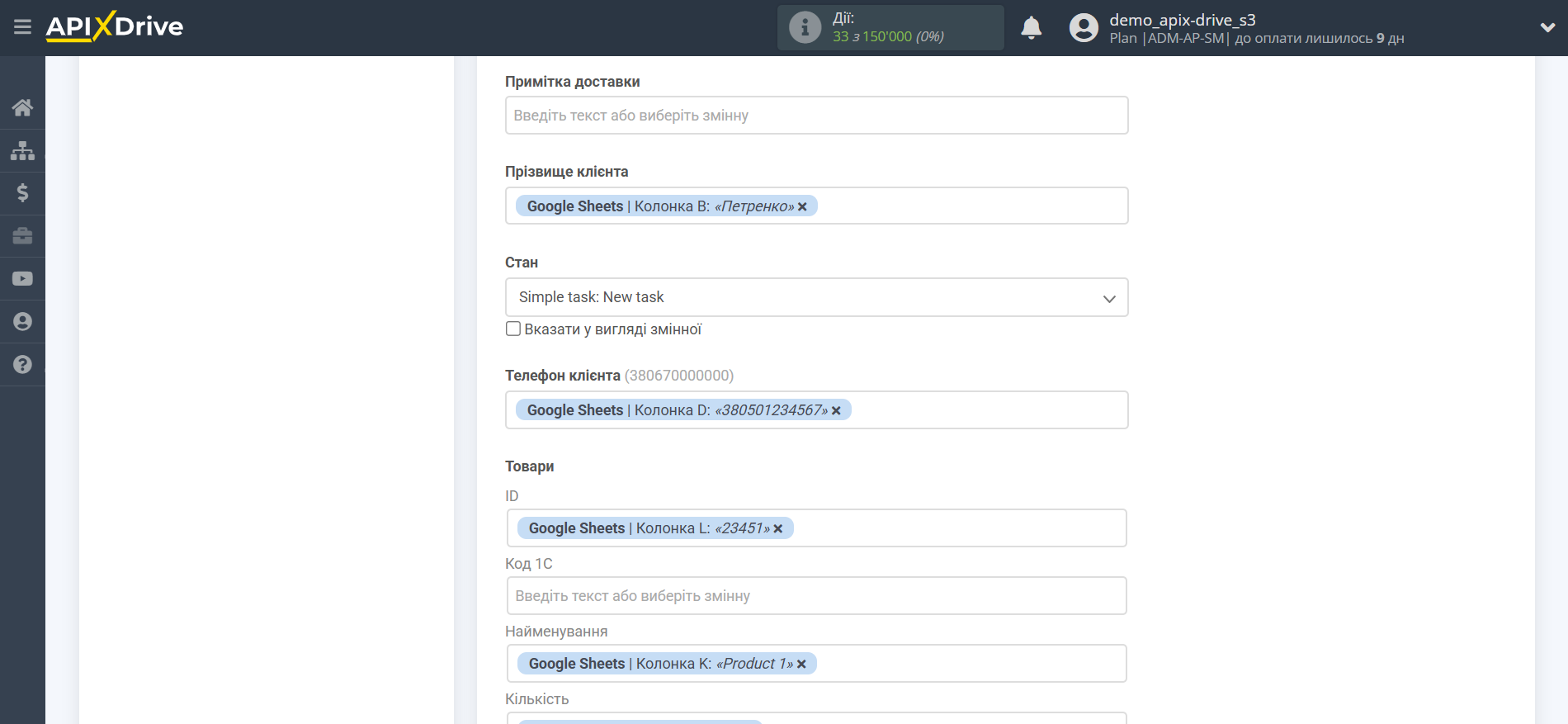This screenshot has width=1568, height=724.
Task: Click the user avatar icon
Action: tap(1084, 27)
